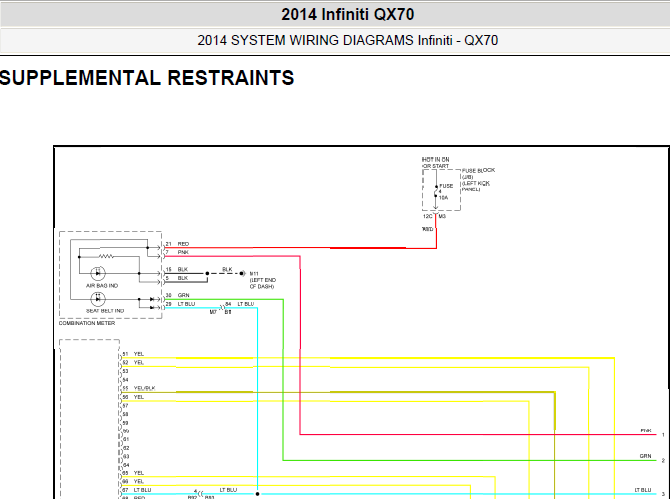670x499 pixels.
Task: Click the "HOT IN ON OR START" label
Action: click(x=435, y=162)
